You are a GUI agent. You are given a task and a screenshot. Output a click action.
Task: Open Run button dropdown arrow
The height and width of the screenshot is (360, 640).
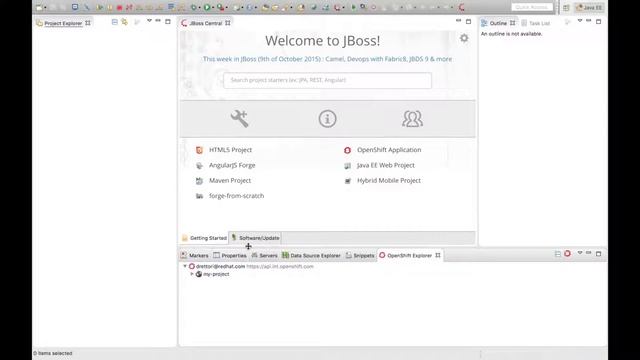tap(213, 7)
